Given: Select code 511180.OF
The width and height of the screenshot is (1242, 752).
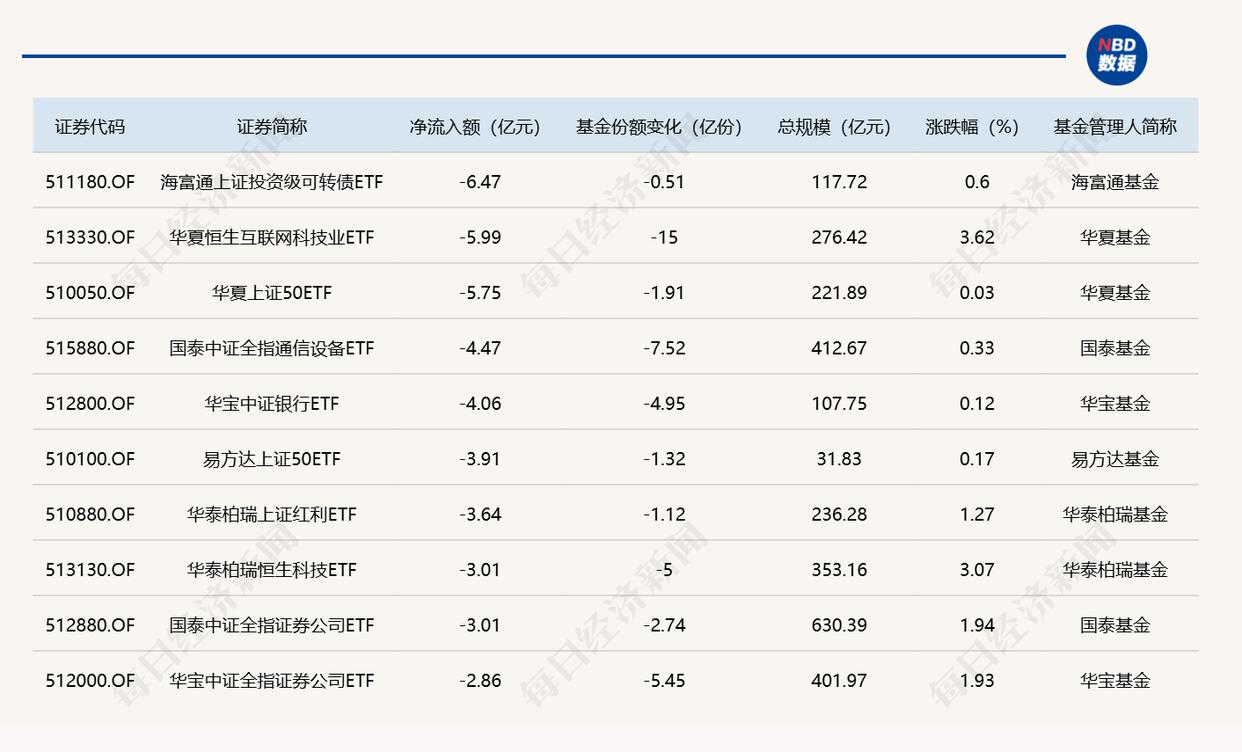Looking at the screenshot, I should pyautogui.click(x=90, y=182).
